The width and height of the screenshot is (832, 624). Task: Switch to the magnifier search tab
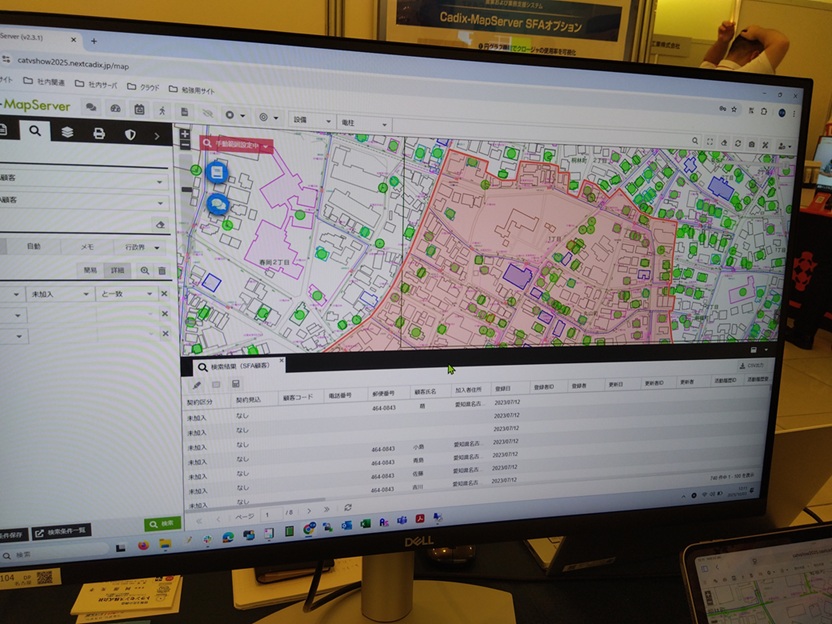click(34, 130)
